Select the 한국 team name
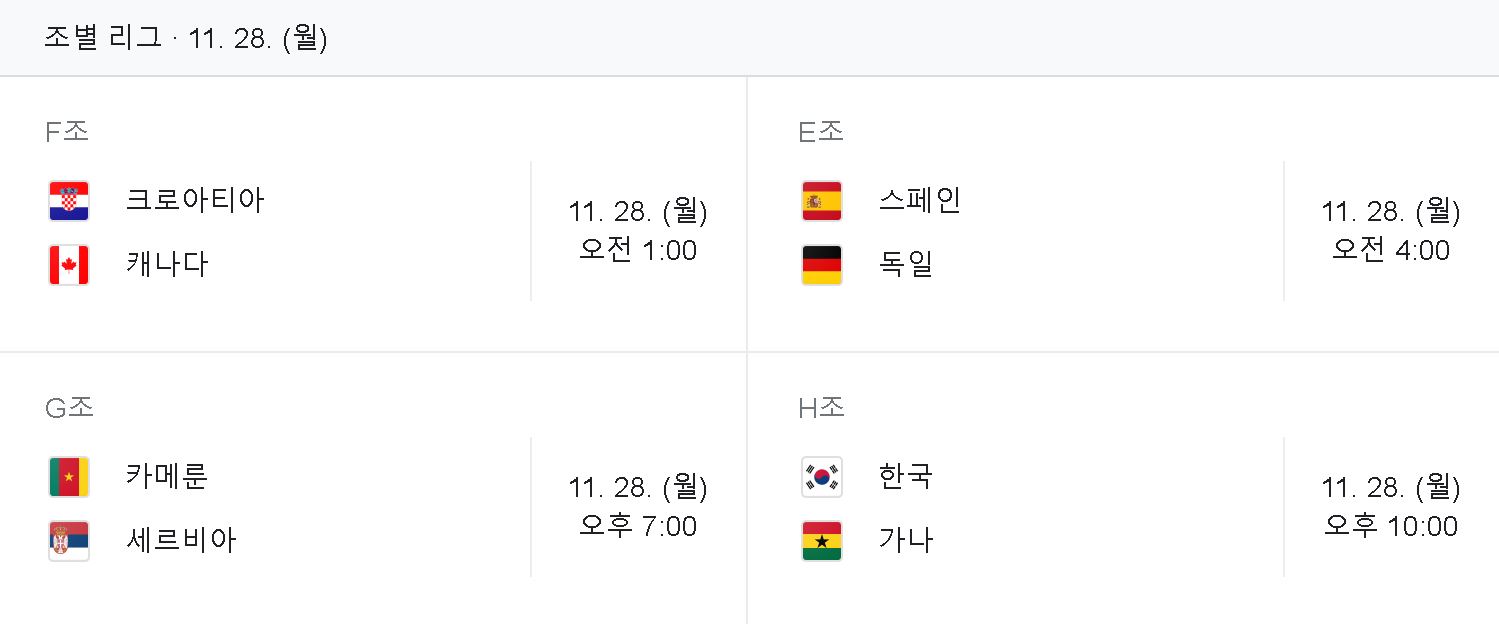The height and width of the screenshot is (624, 1499). pos(906,476)
